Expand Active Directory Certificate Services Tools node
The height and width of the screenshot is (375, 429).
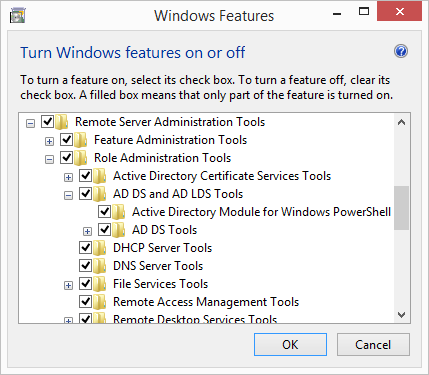click(x=68, y=178)
